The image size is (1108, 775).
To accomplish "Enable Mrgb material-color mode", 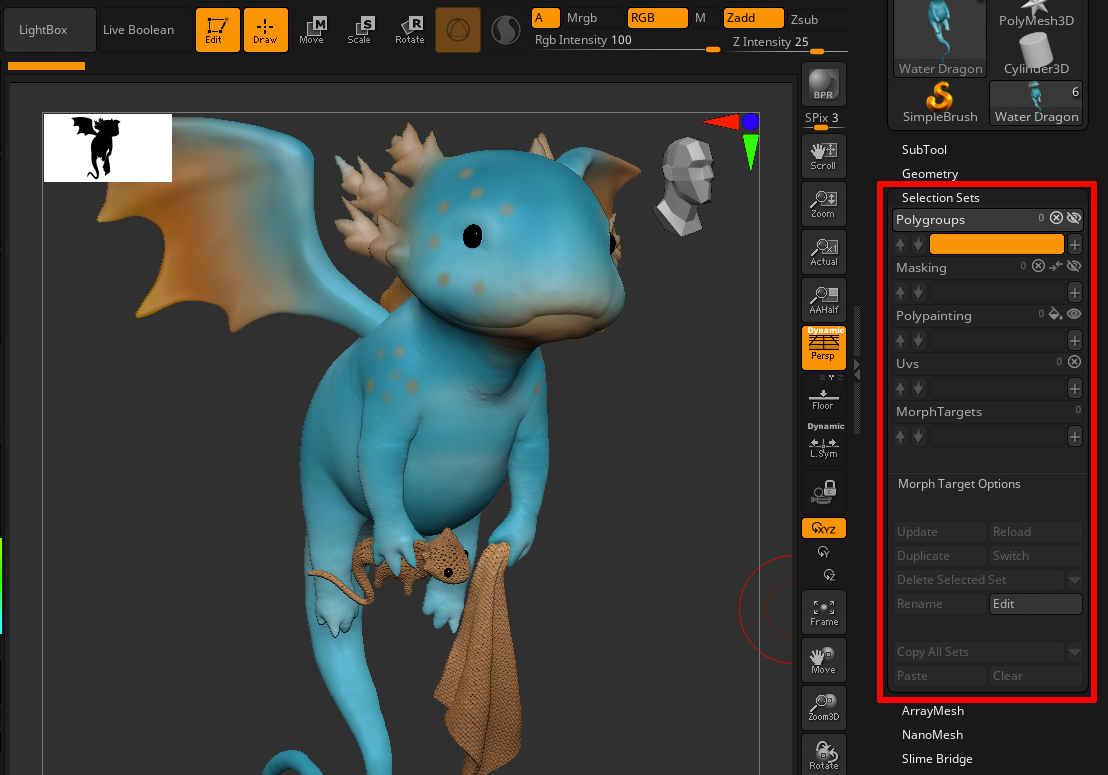I will [x=582, y=18].
